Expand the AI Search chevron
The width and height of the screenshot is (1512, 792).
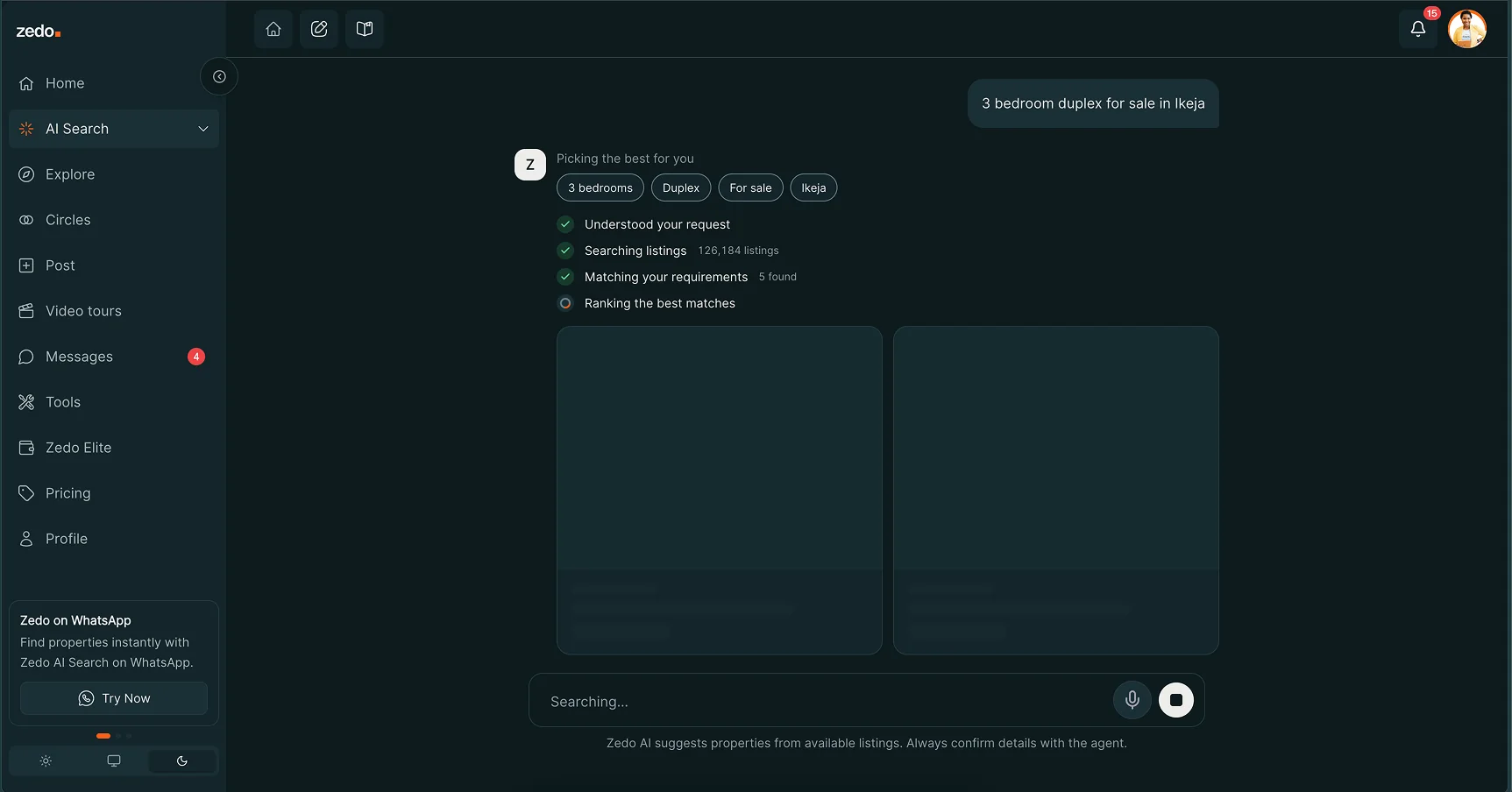tap(203, 129)
